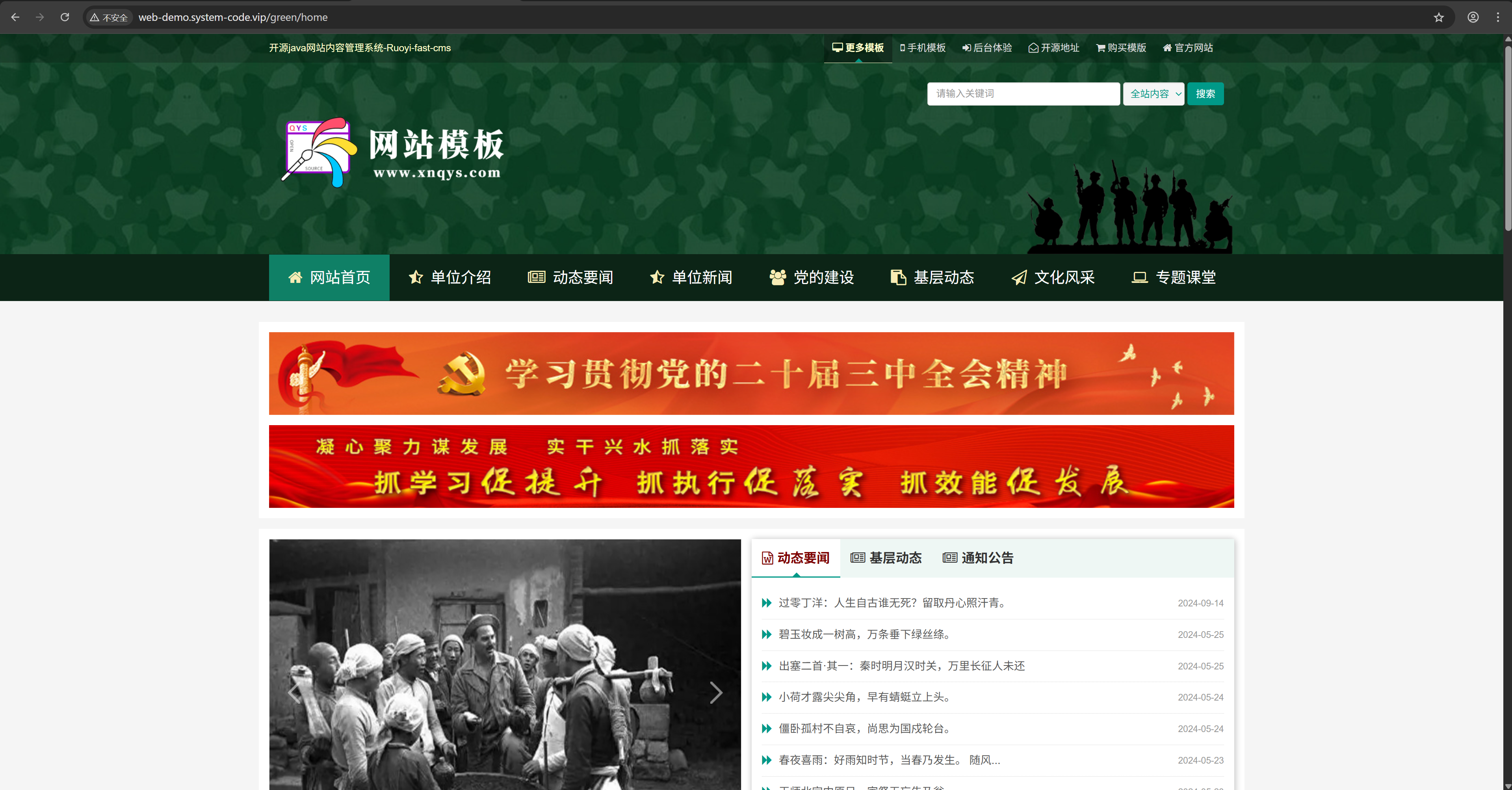
Task: Click the browser profile account icon
Action: click(x=1473, y=17)
